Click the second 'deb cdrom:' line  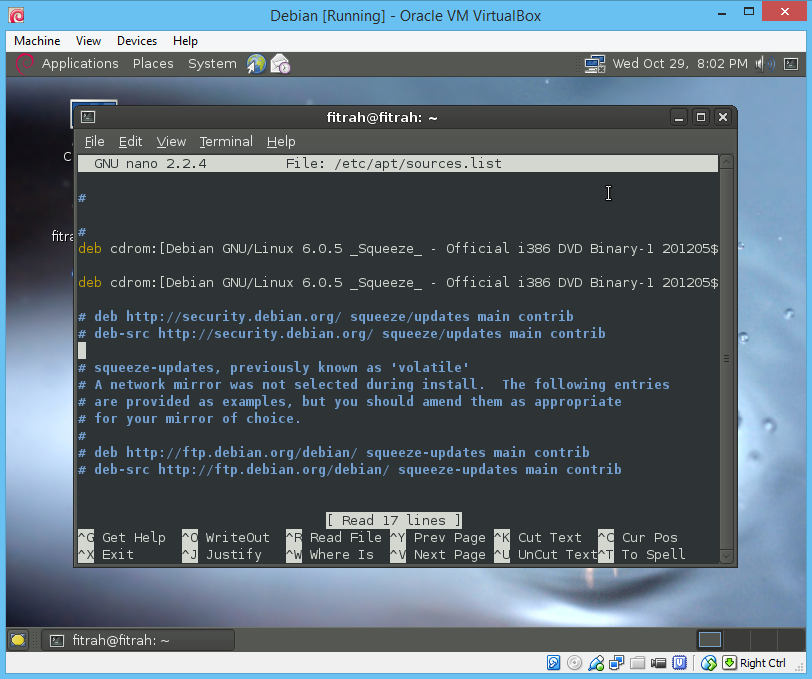tap(398, 282)
